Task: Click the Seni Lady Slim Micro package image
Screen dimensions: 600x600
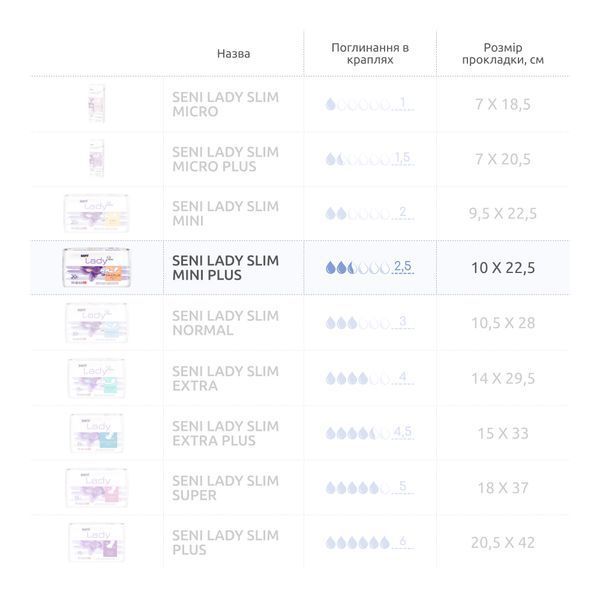Action: pos(97,104)
